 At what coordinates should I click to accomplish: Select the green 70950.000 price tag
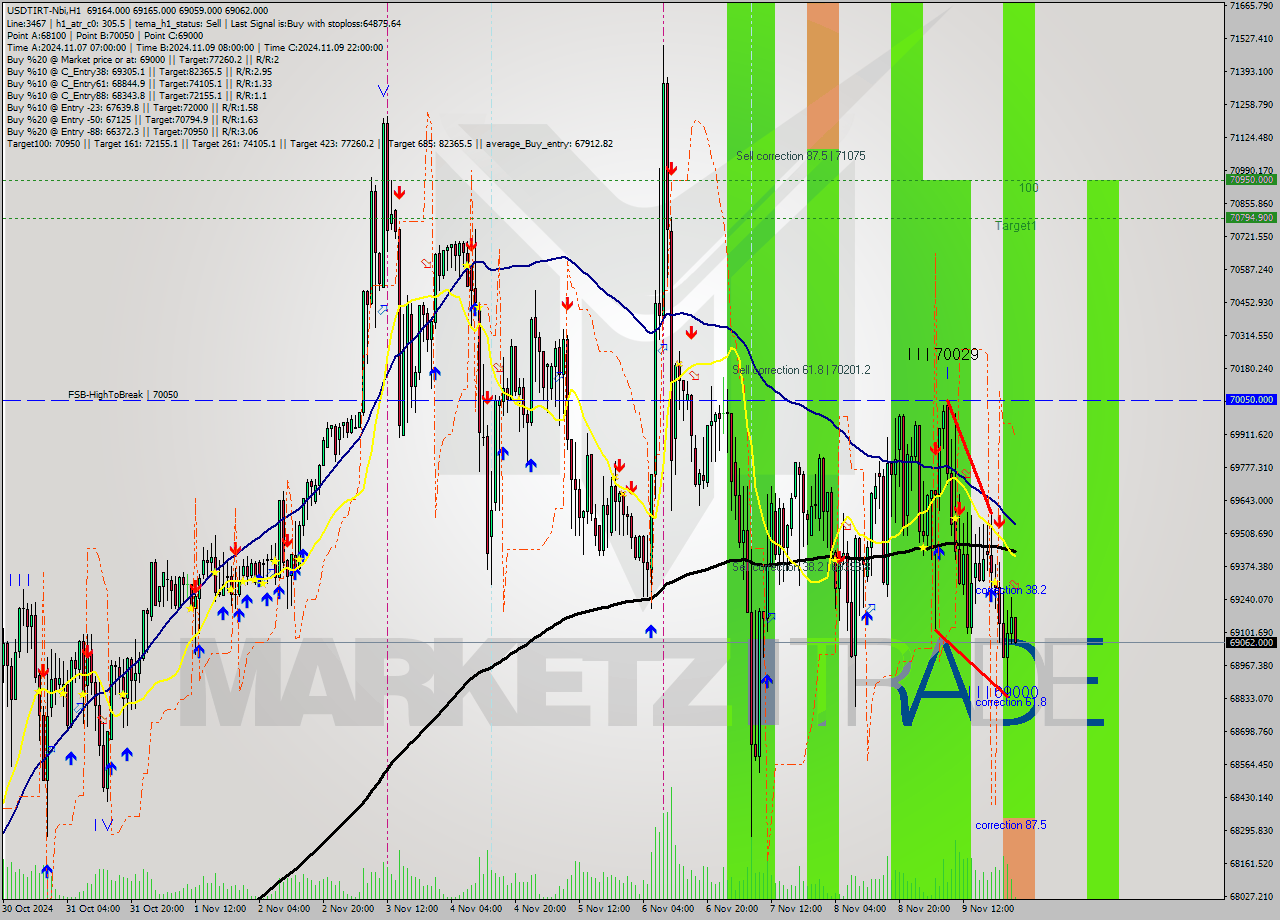1251,180
